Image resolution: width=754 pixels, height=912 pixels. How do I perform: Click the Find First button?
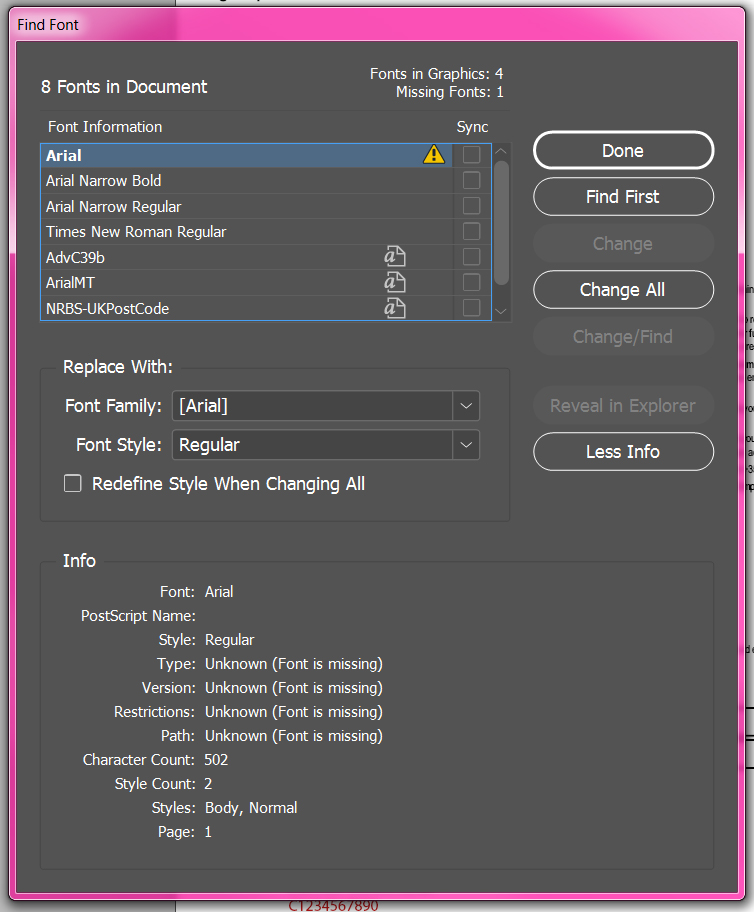623,197
